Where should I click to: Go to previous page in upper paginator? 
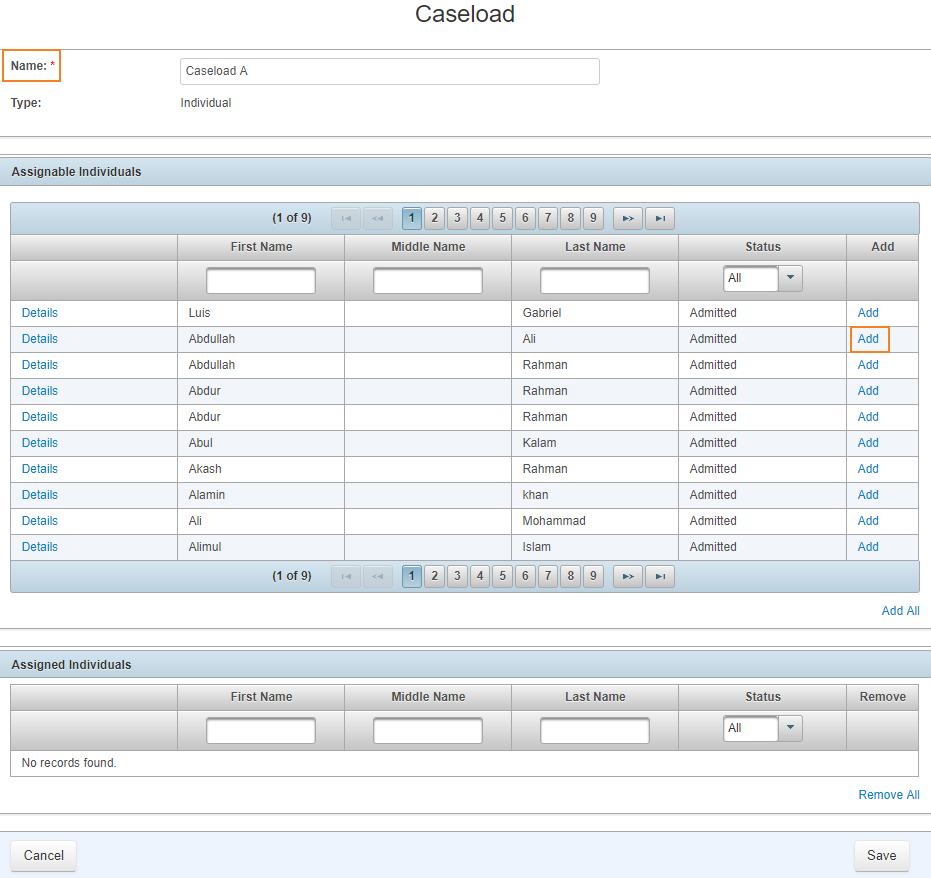coord(378,218)
